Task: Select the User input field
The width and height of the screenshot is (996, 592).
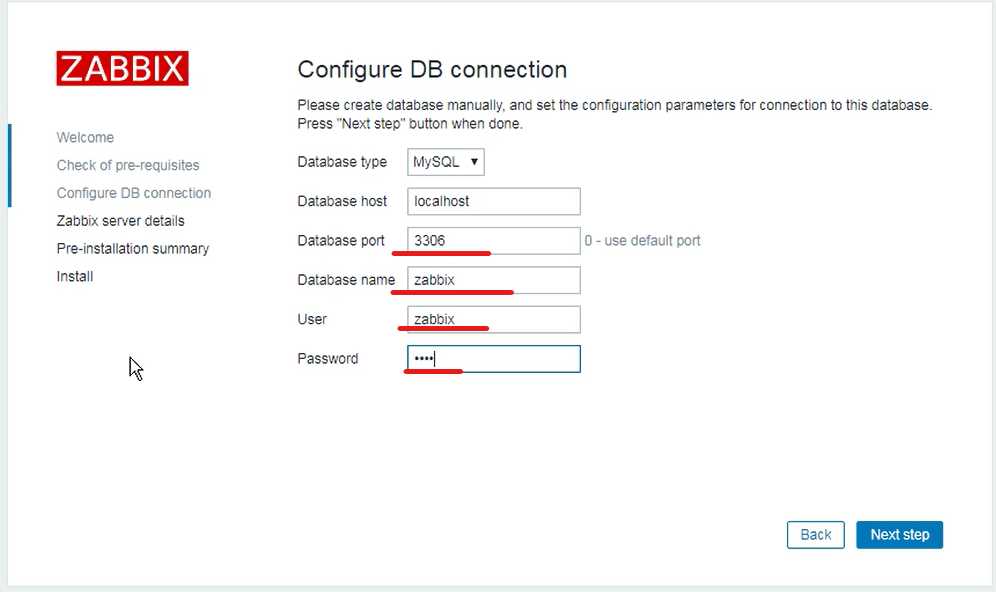Action: pyautogui.click(x=493, y=319)
